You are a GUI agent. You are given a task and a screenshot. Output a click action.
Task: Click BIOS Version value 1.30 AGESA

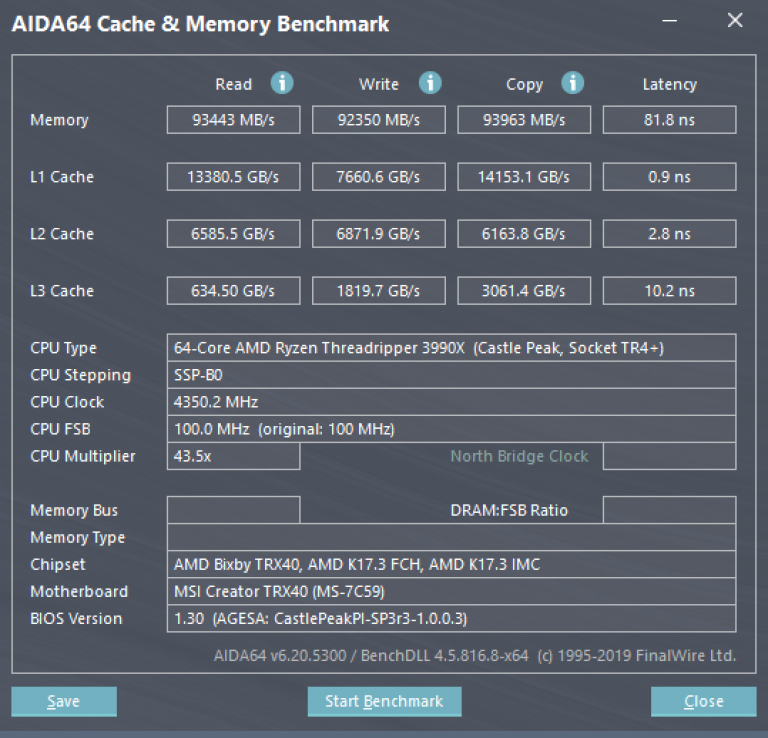(452, 619)
